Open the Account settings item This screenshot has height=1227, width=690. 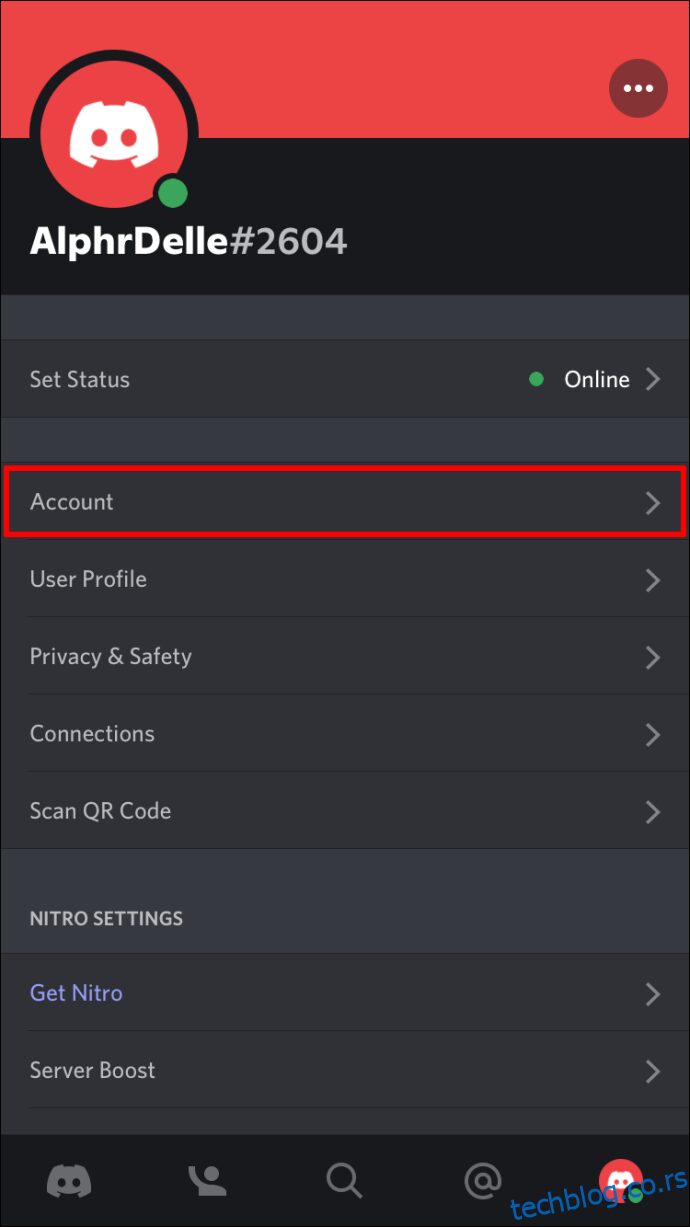tap(345, 501)
